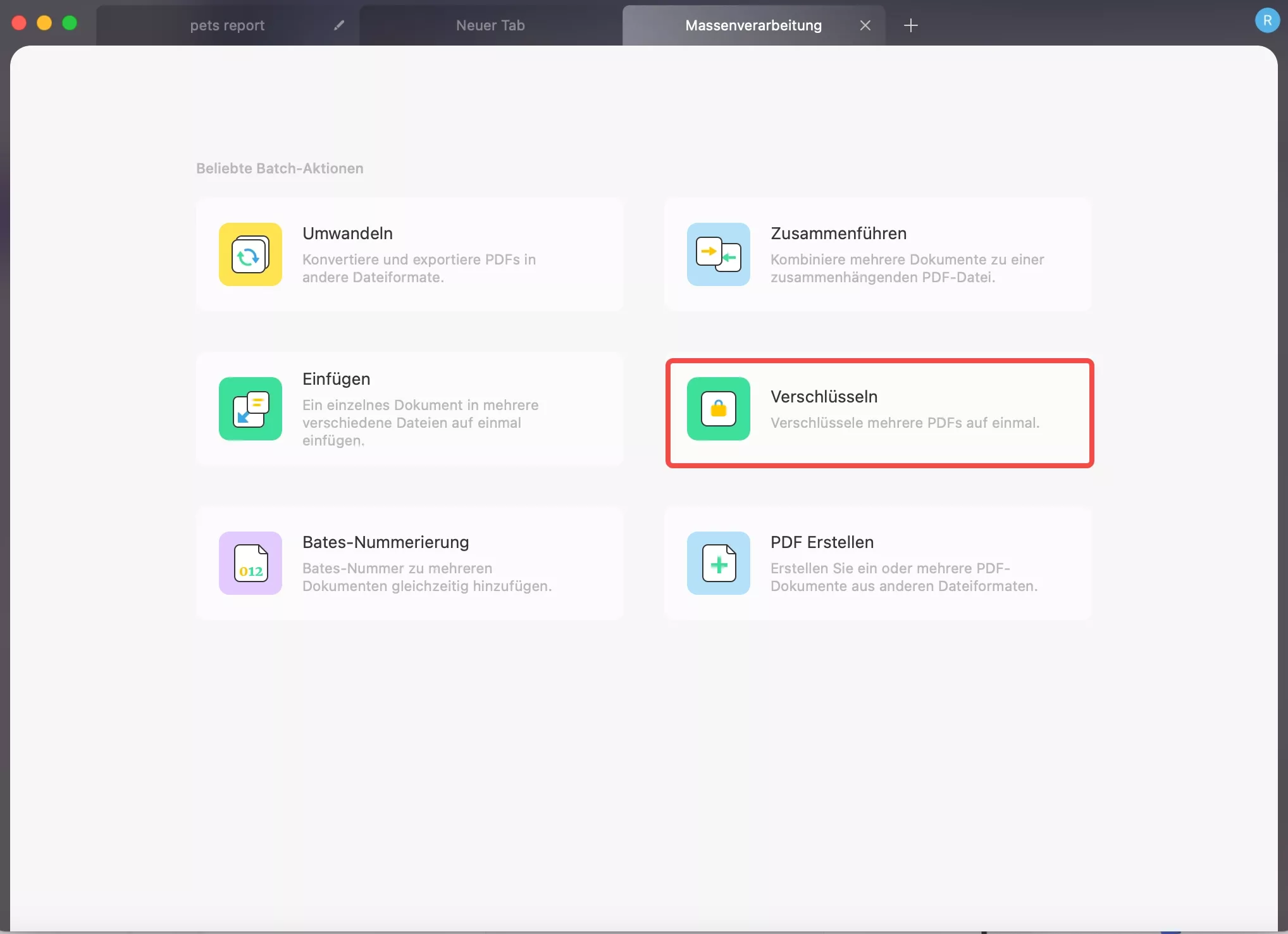
Task: Click the green fullscreen window button
Action: point(70,23)
